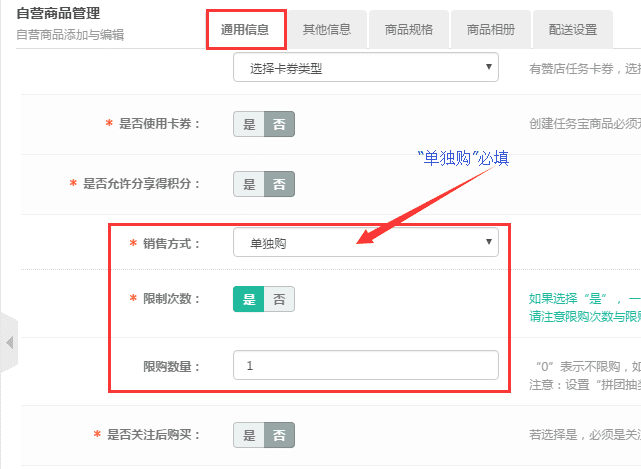The height and width of the screenshot is (469, 641).
Task: Switch to the 商品规格 tab
Action: click(409, 29)
